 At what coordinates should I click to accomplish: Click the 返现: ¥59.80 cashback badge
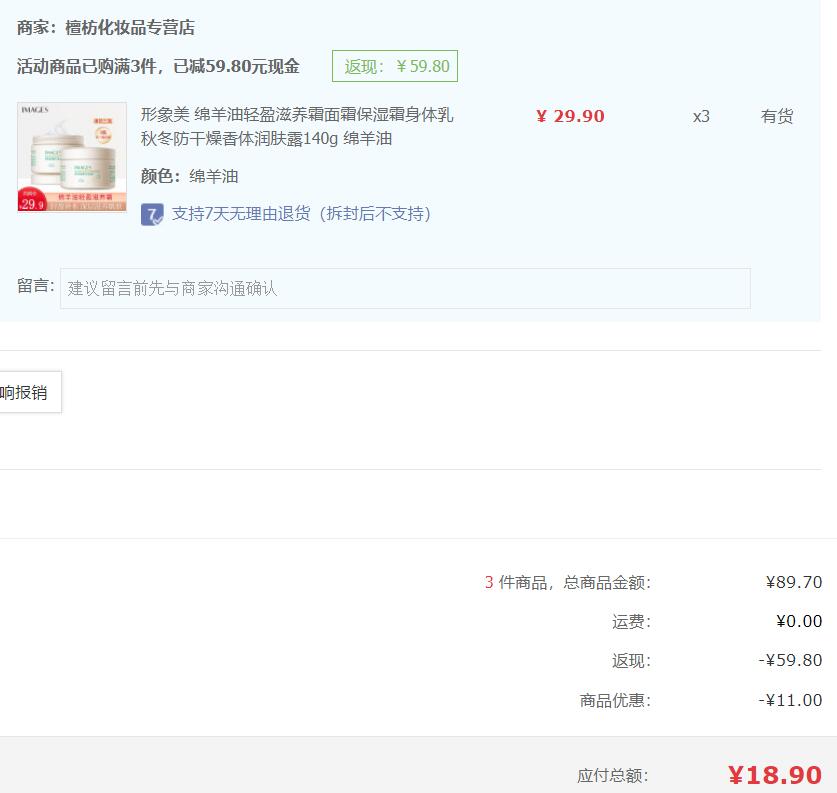(395, 66)
